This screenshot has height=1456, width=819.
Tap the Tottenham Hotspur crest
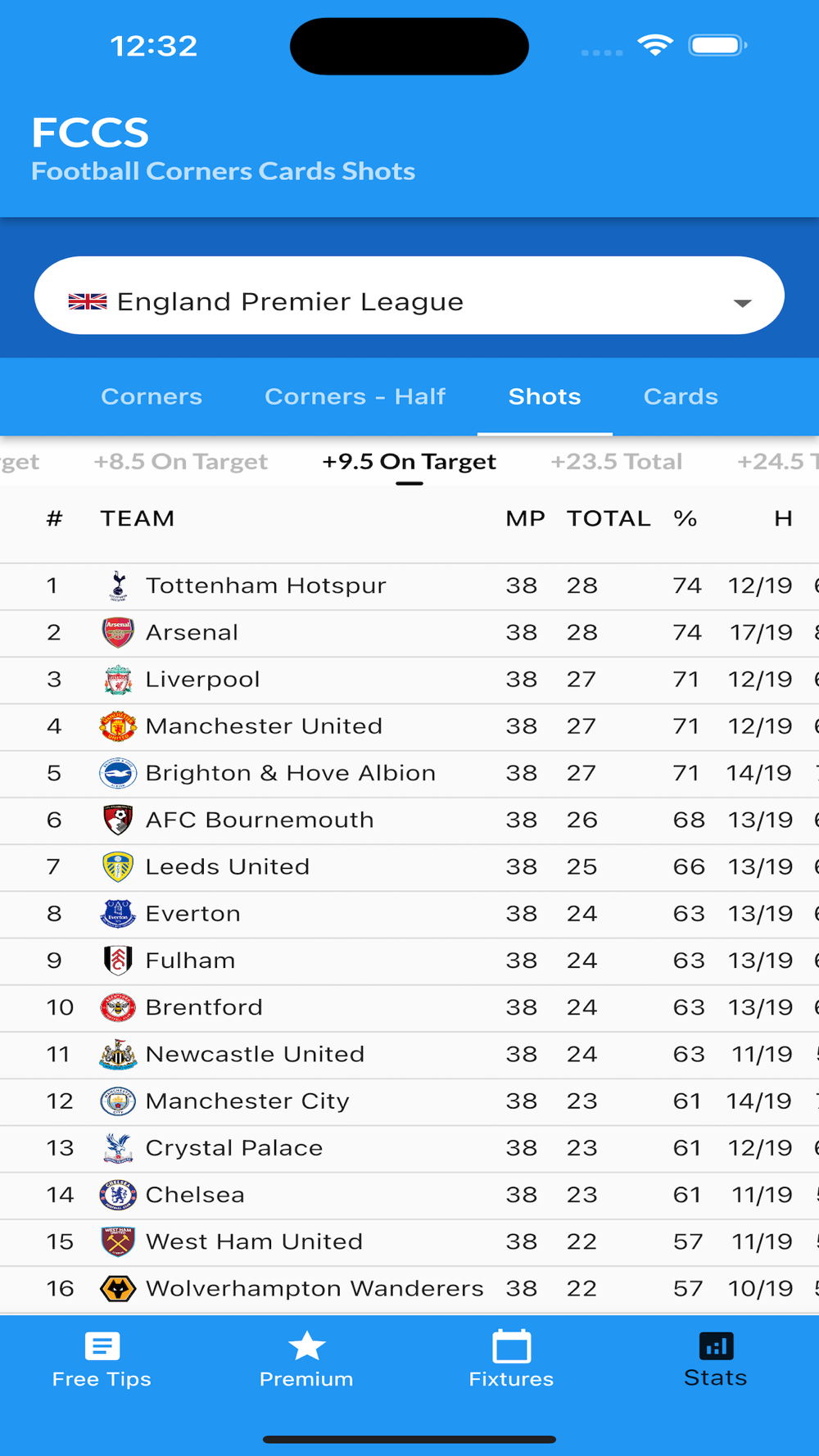coord(118,586)
